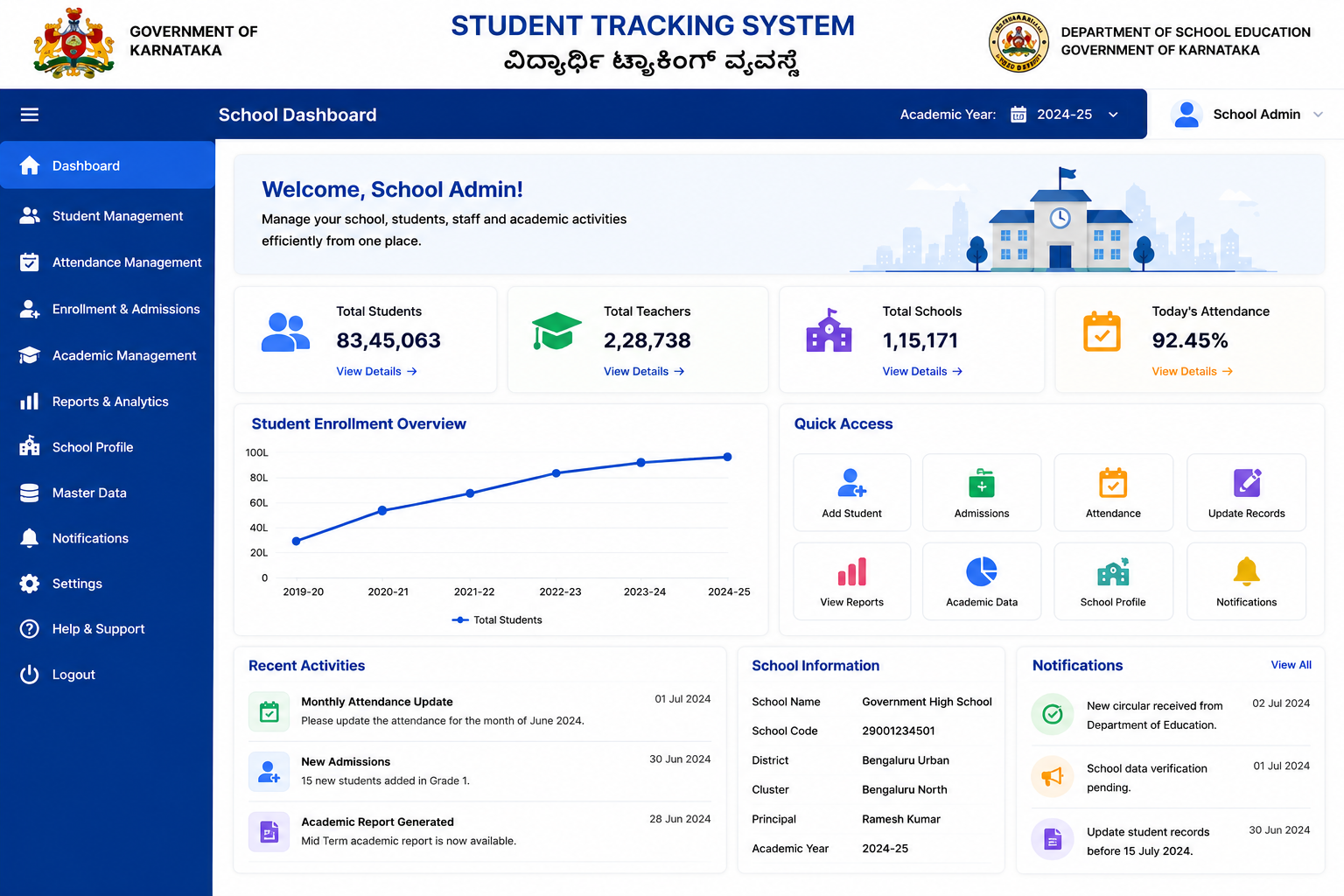Select School Profile in the sidebar
Viewport: 1344px width, 896px height.
tap(108, 447)
